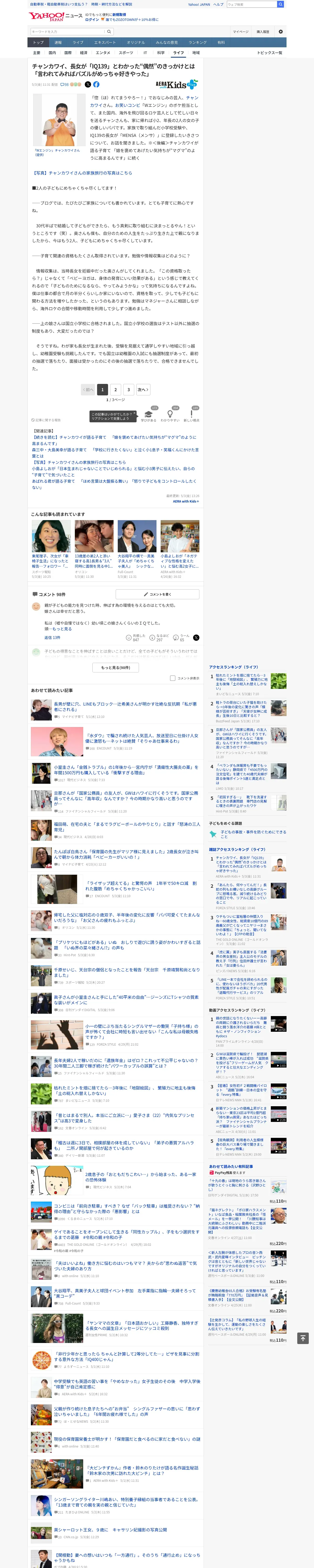
Task: Open the みんなの意見 navigation tab
Action: (x=167, y=43)
